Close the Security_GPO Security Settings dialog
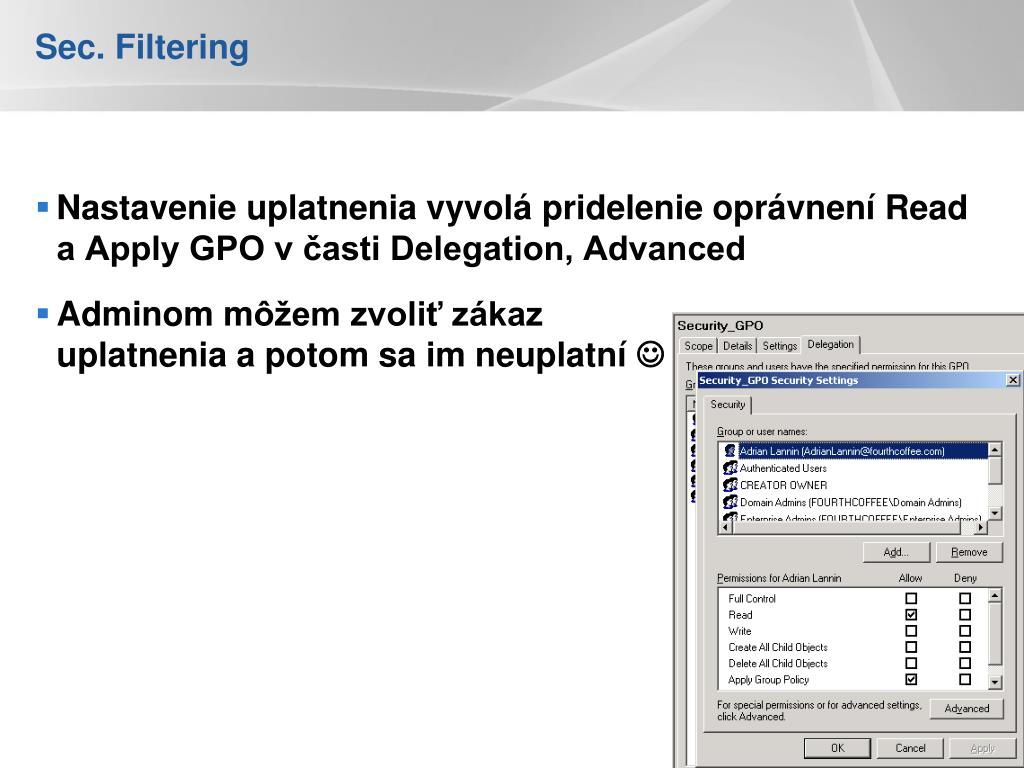The image size is (1024, 768). click(1012, 380)
